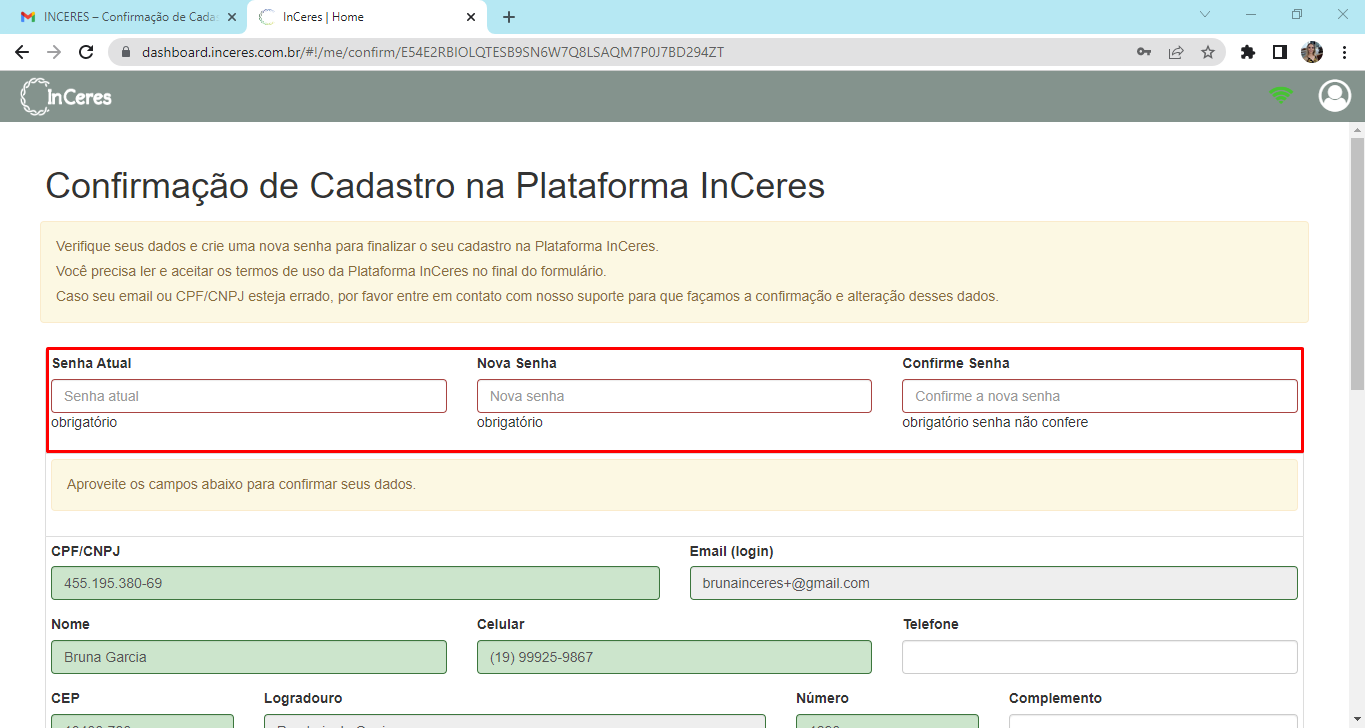Go back using browser back arrow

tap(22, 52)
